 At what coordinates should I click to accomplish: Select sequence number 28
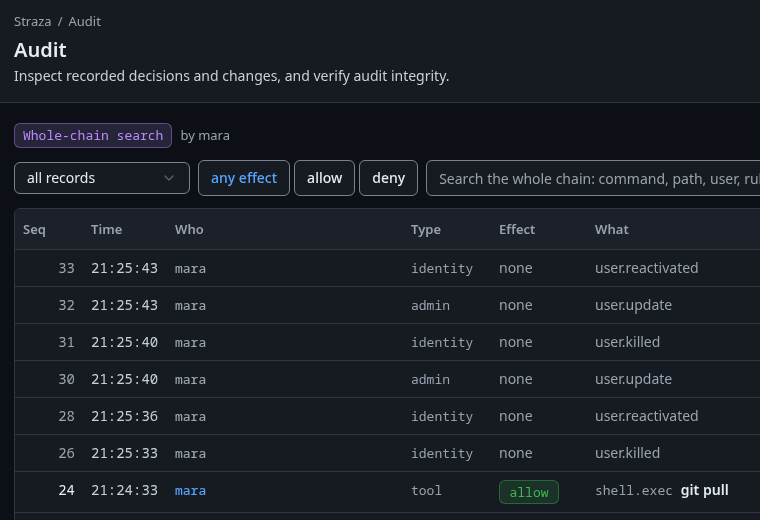click(x=66, y=416)
